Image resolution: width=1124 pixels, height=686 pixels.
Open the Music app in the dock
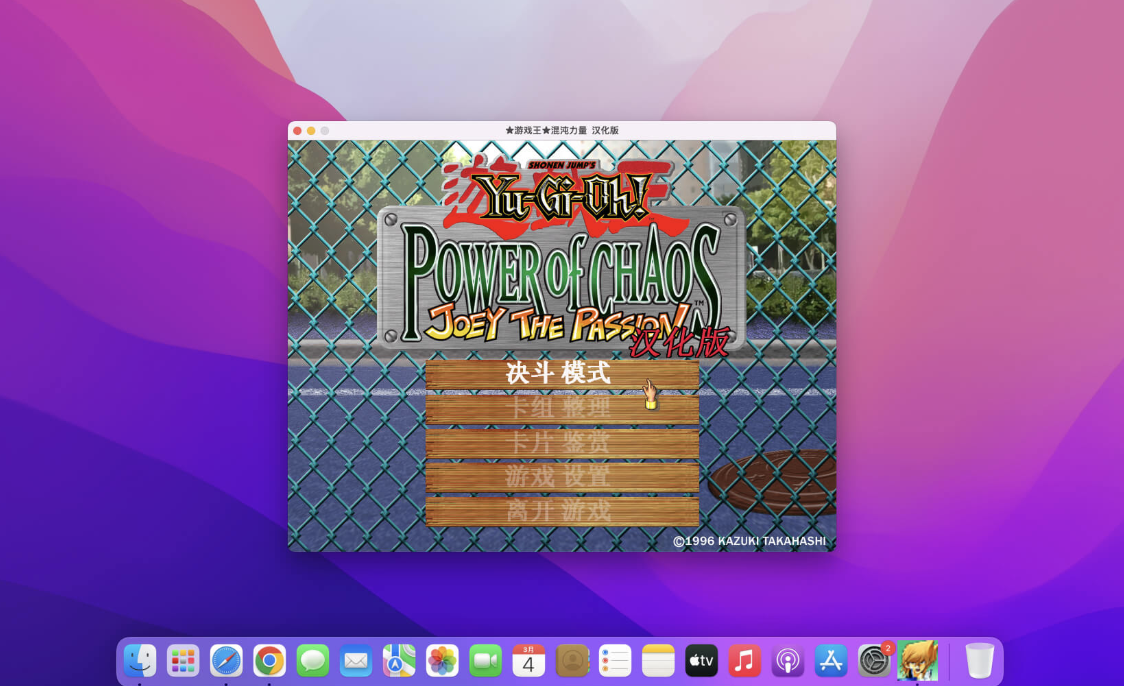pyautogui.click(x=745, y=660)
